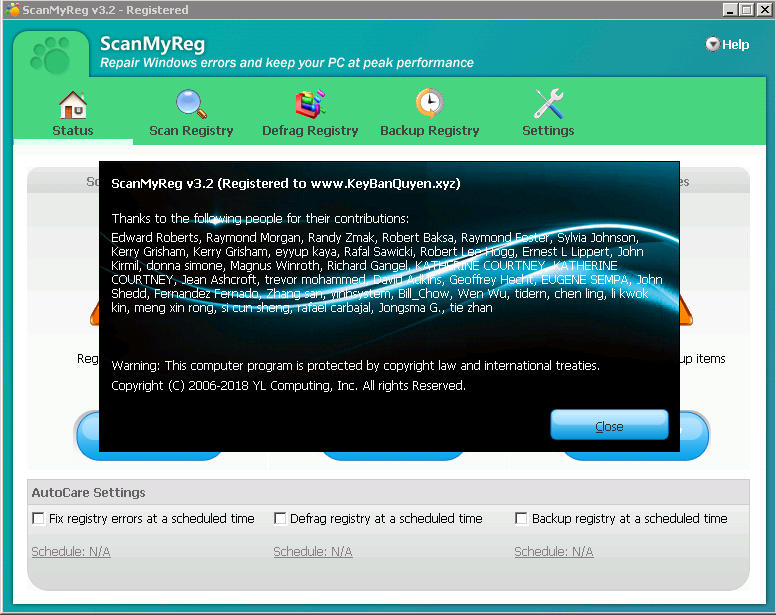Close the ScanMyReg main window
This screenshot has width=776, height=615.
(x=764, y=9)
